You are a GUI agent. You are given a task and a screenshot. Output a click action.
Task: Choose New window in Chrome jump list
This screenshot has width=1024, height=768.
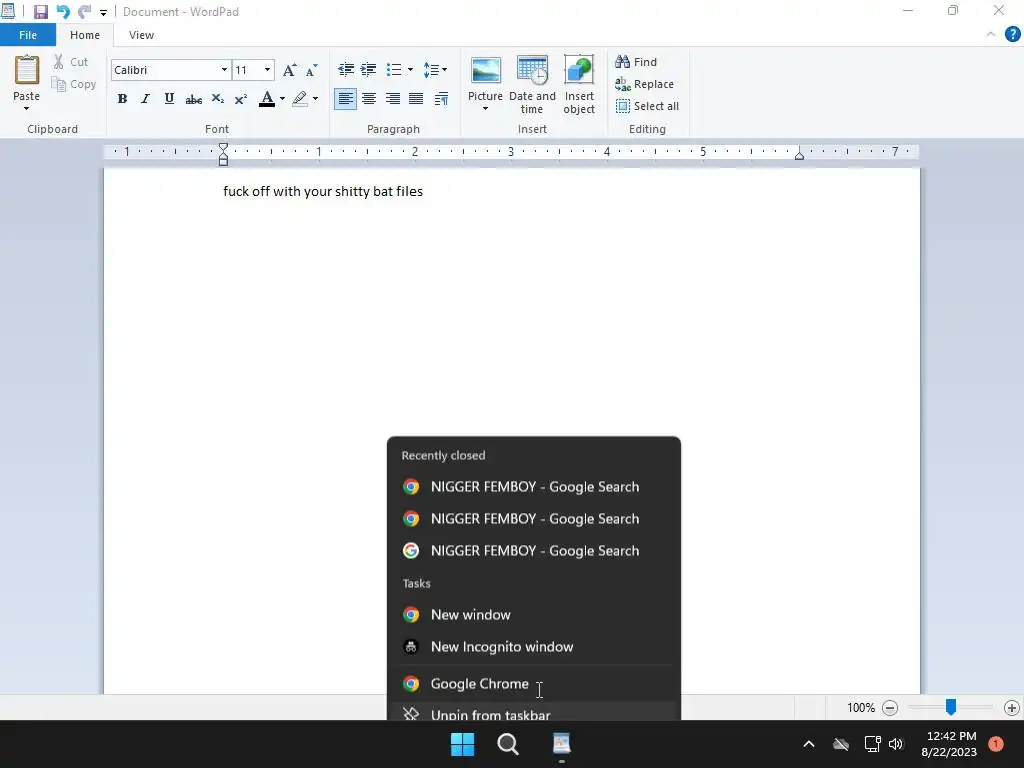(534, 615)
